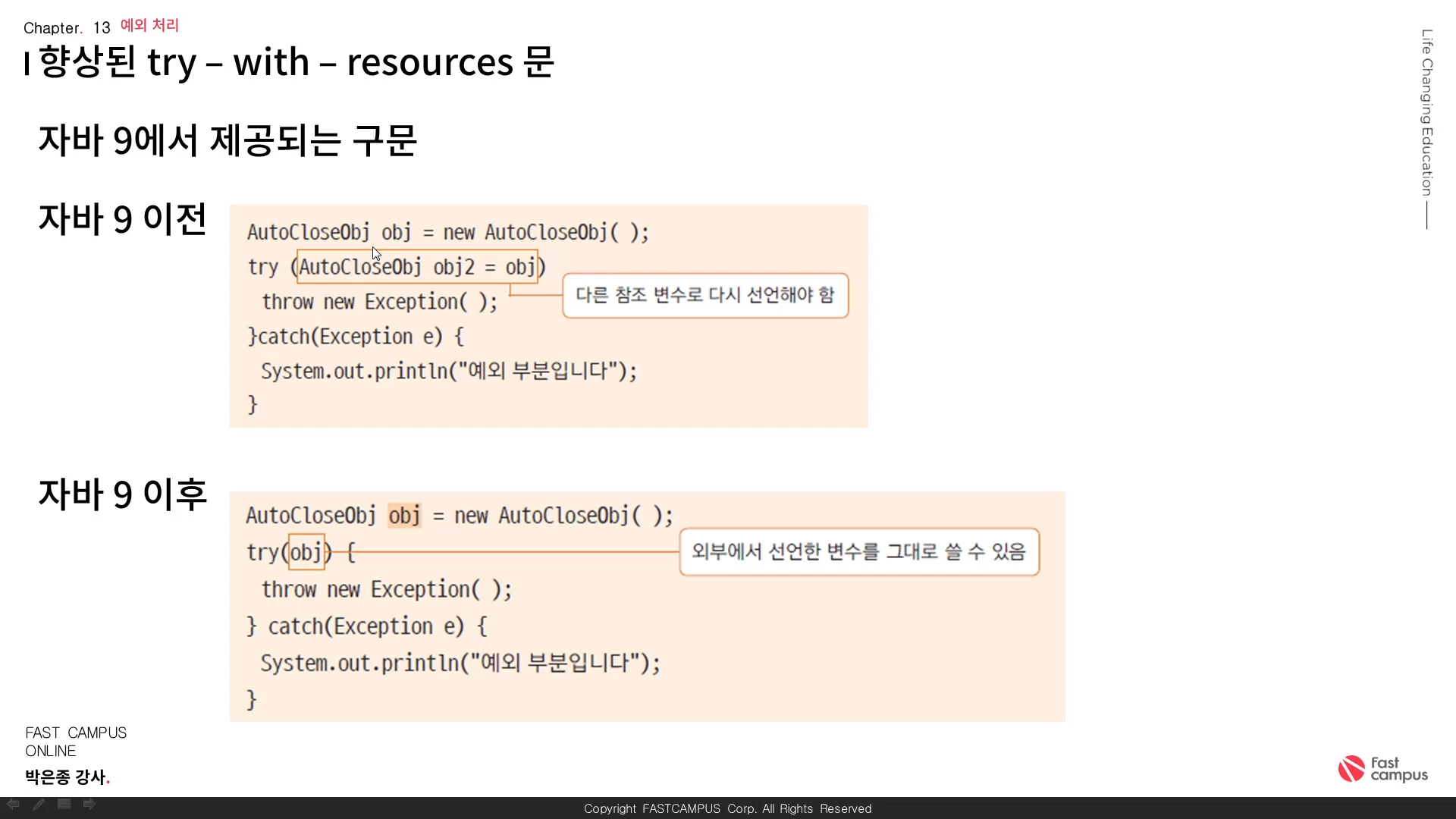Click the Life Changing Education vertical text
Screen dimensions: 1456x819
pos(1426,112)
